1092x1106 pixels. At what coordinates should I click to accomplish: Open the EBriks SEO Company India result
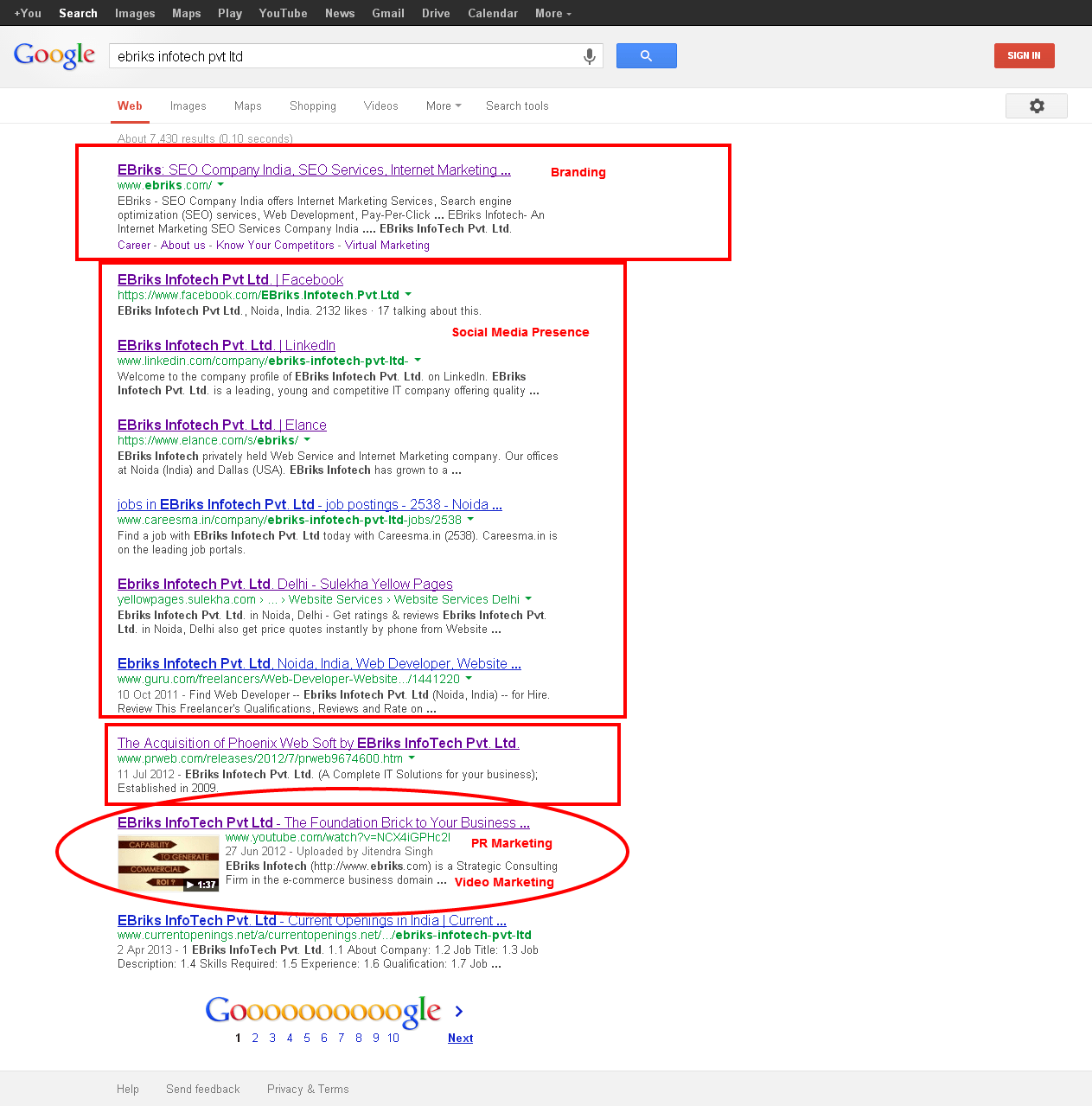click(x=314, y=169)
